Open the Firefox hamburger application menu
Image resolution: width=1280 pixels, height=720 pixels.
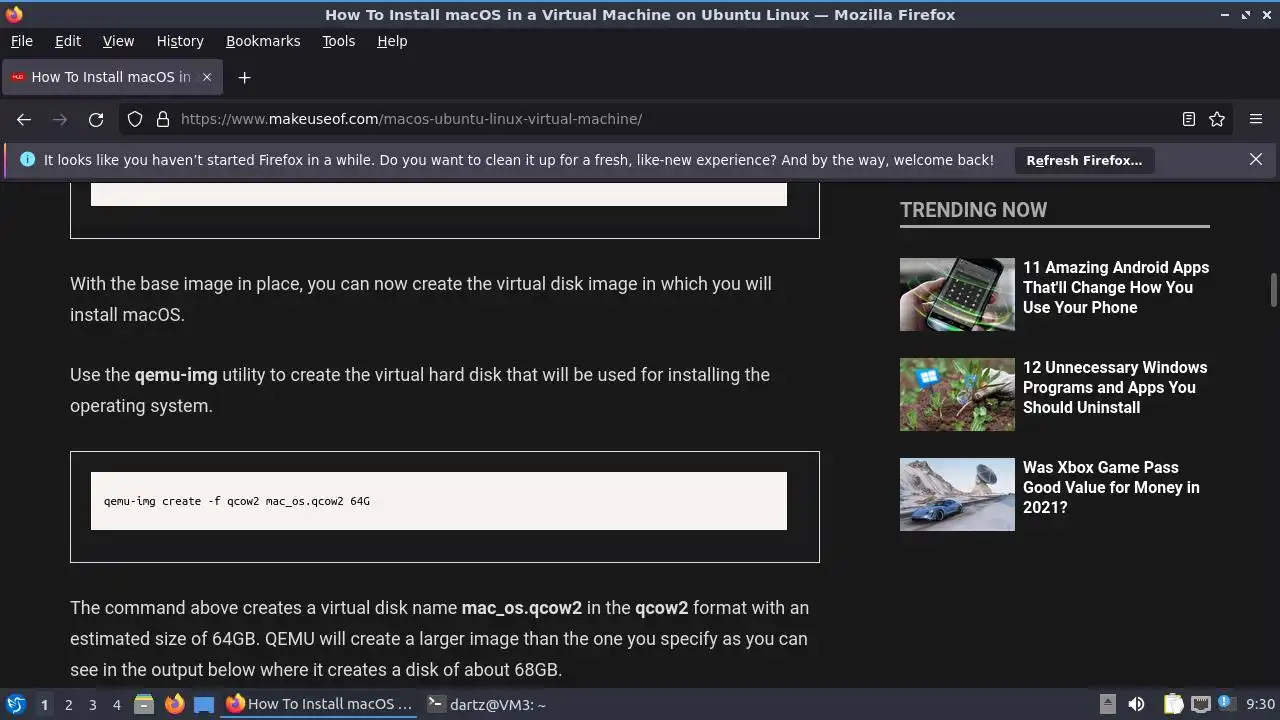[1256, 119]
